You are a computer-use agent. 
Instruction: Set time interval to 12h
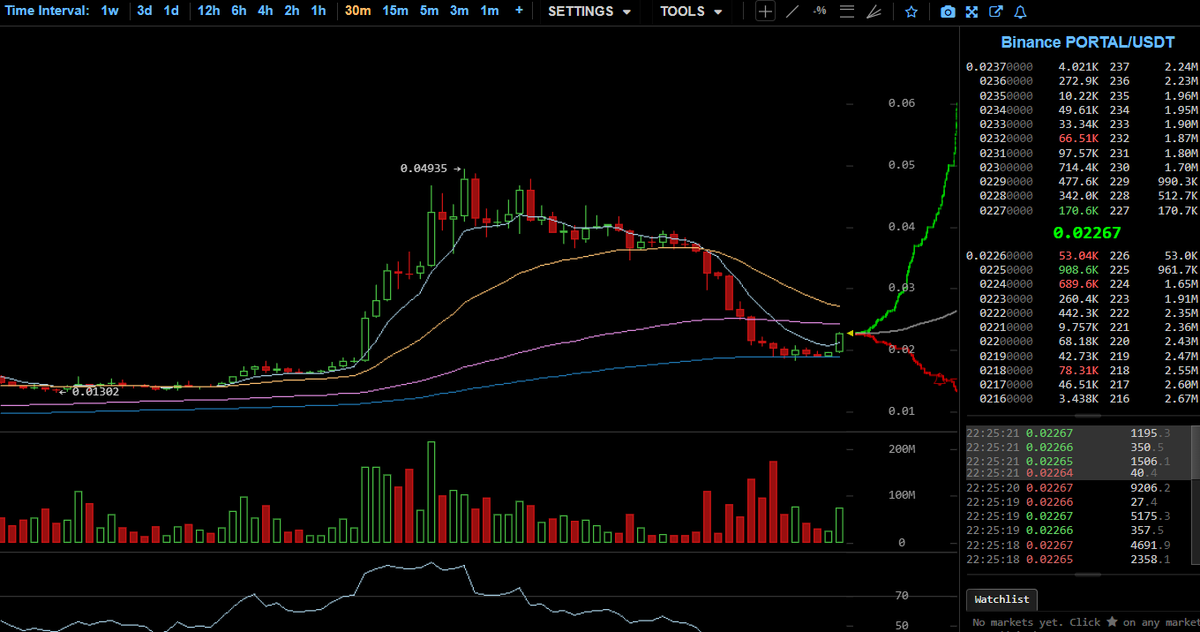tap(209, 11)
